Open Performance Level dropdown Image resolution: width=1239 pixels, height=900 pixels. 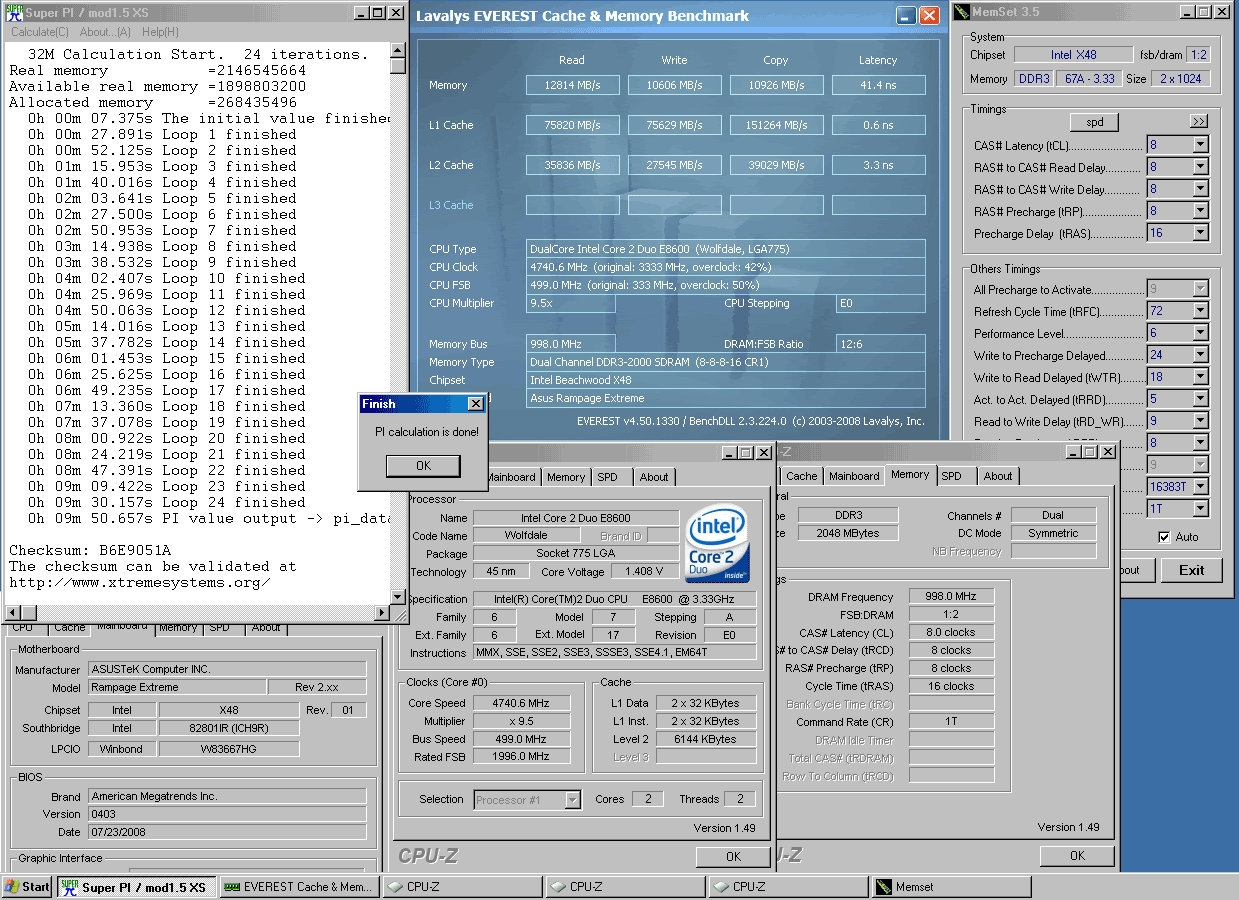coord(1200,334)
